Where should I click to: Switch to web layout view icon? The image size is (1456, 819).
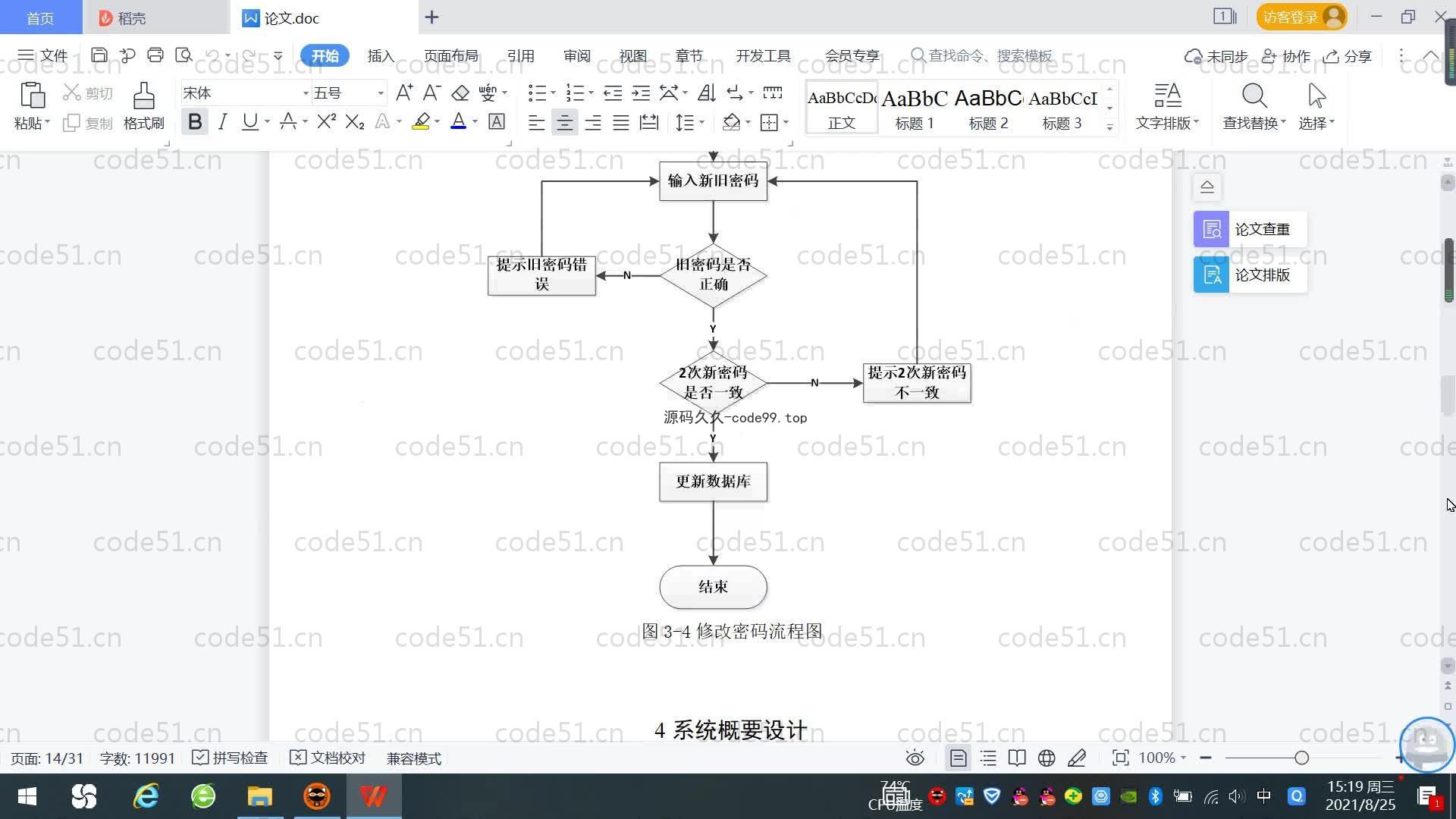click(x=1046, y=758)
